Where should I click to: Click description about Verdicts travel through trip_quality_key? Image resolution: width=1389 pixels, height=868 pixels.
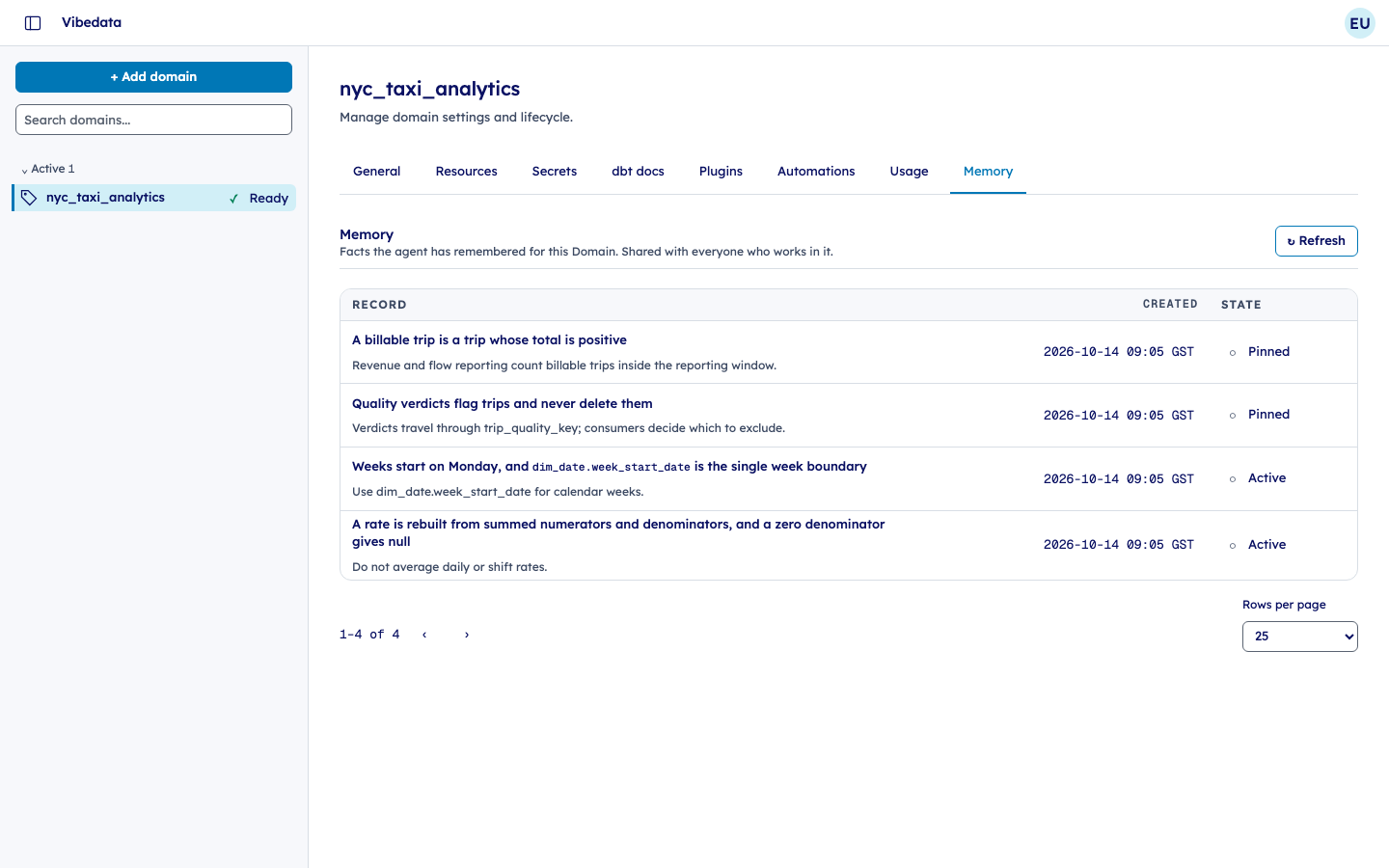(568, 428)
